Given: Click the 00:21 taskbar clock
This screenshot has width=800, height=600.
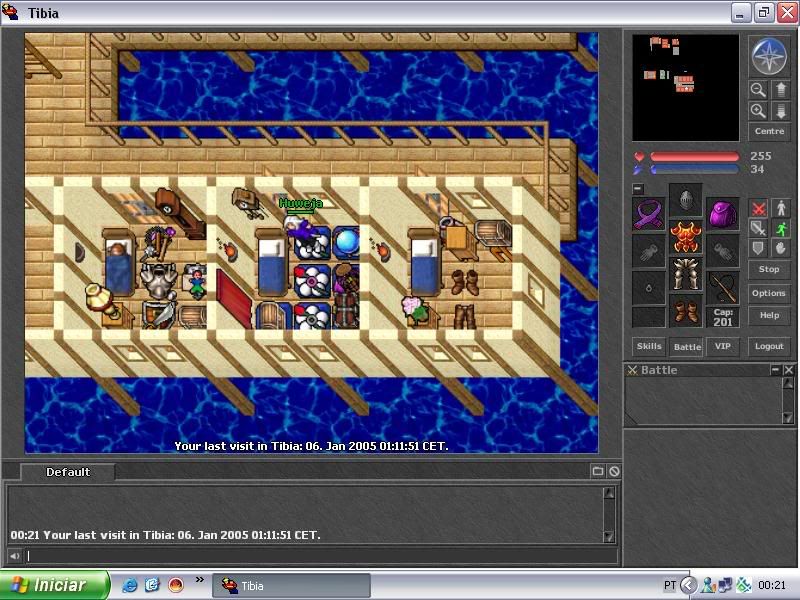Looking at the screenshot, I should [x=772, y=585].
